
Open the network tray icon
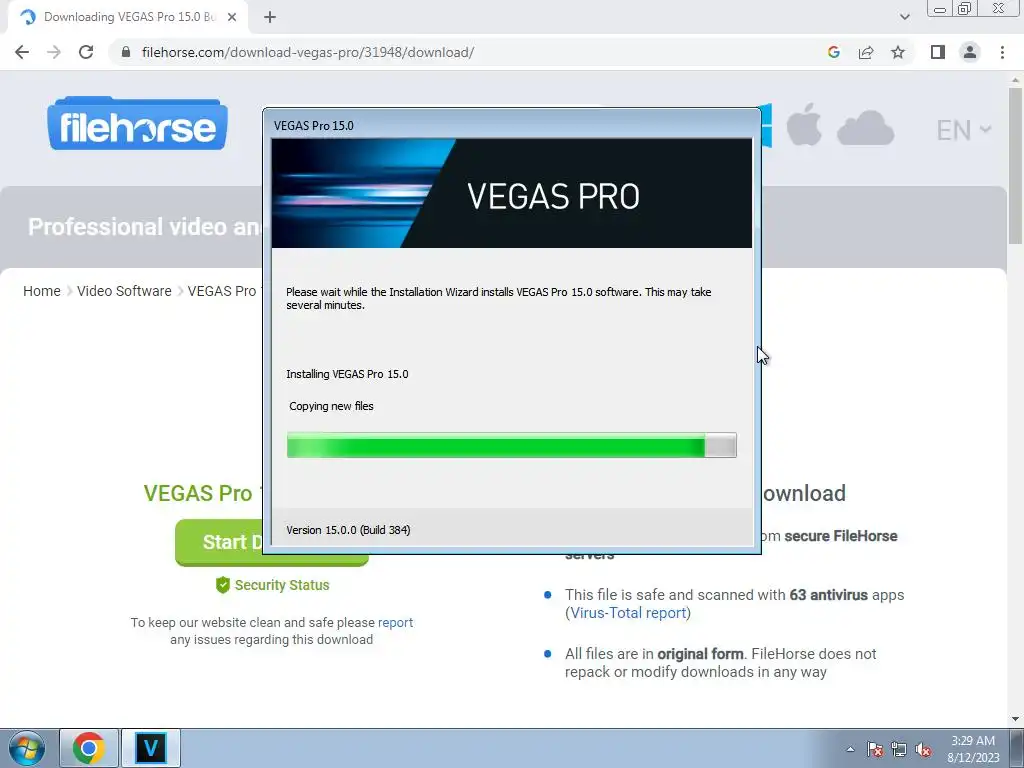click(x=899, y=749)
